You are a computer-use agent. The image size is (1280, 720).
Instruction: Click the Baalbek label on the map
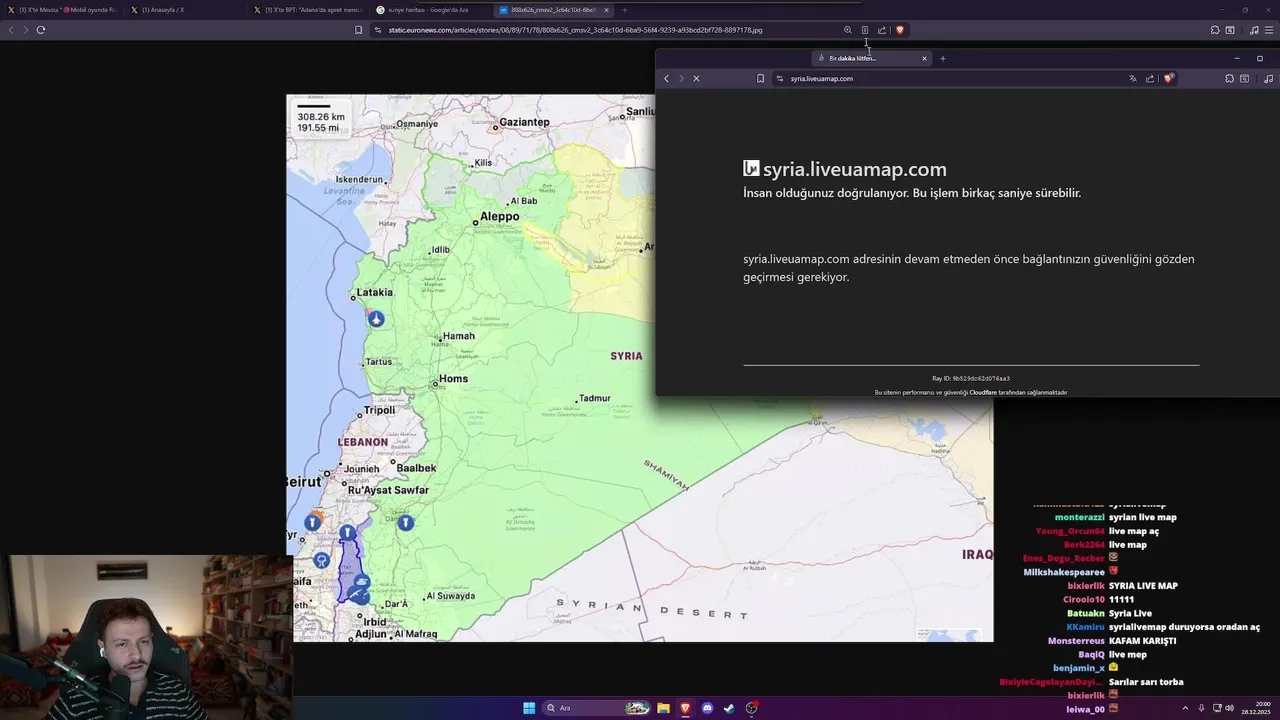click(x=416, y=468)
